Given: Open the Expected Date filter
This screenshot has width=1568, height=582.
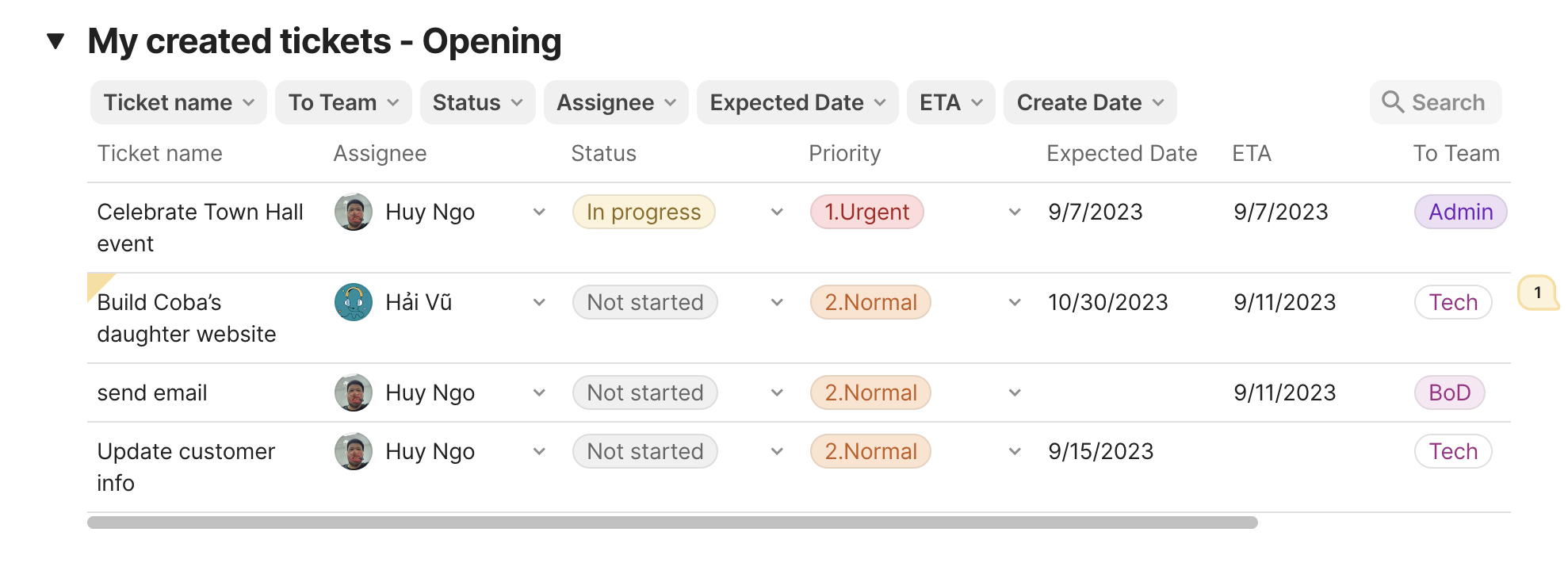Looking at the screenshot, I should pos(797,102).
